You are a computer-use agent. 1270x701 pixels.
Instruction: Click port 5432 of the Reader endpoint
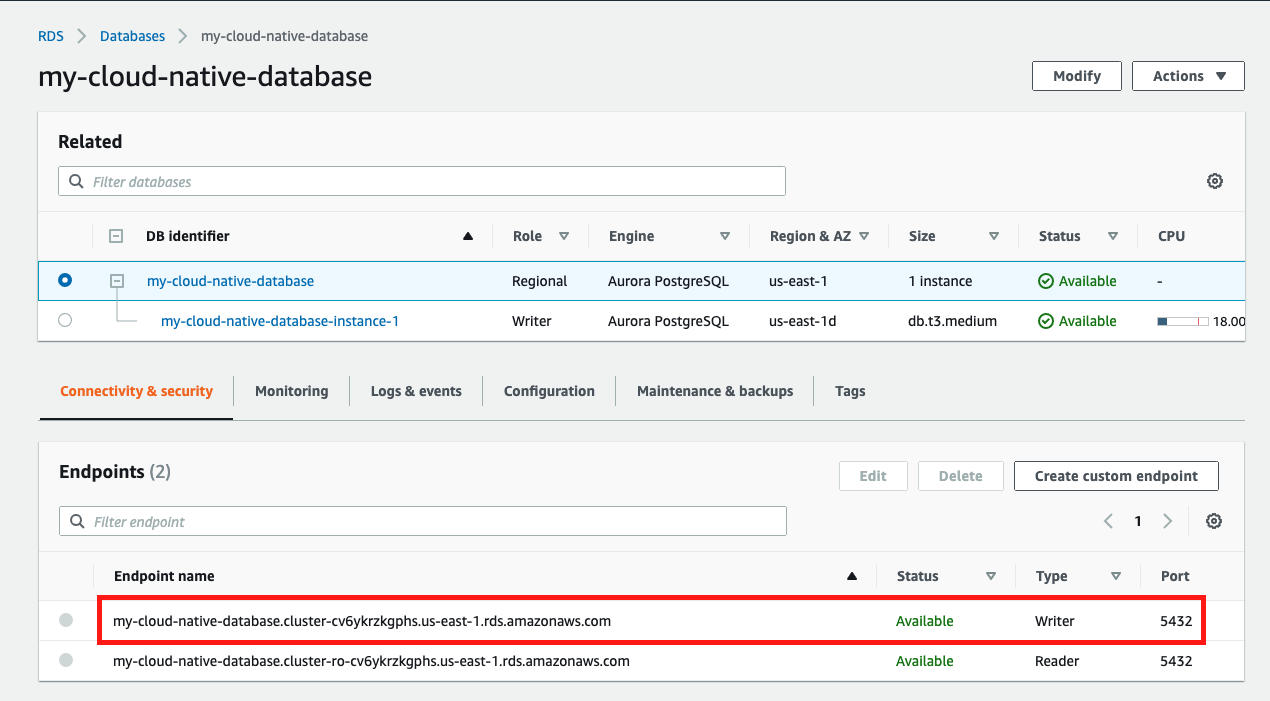[x=1176, y=661]
